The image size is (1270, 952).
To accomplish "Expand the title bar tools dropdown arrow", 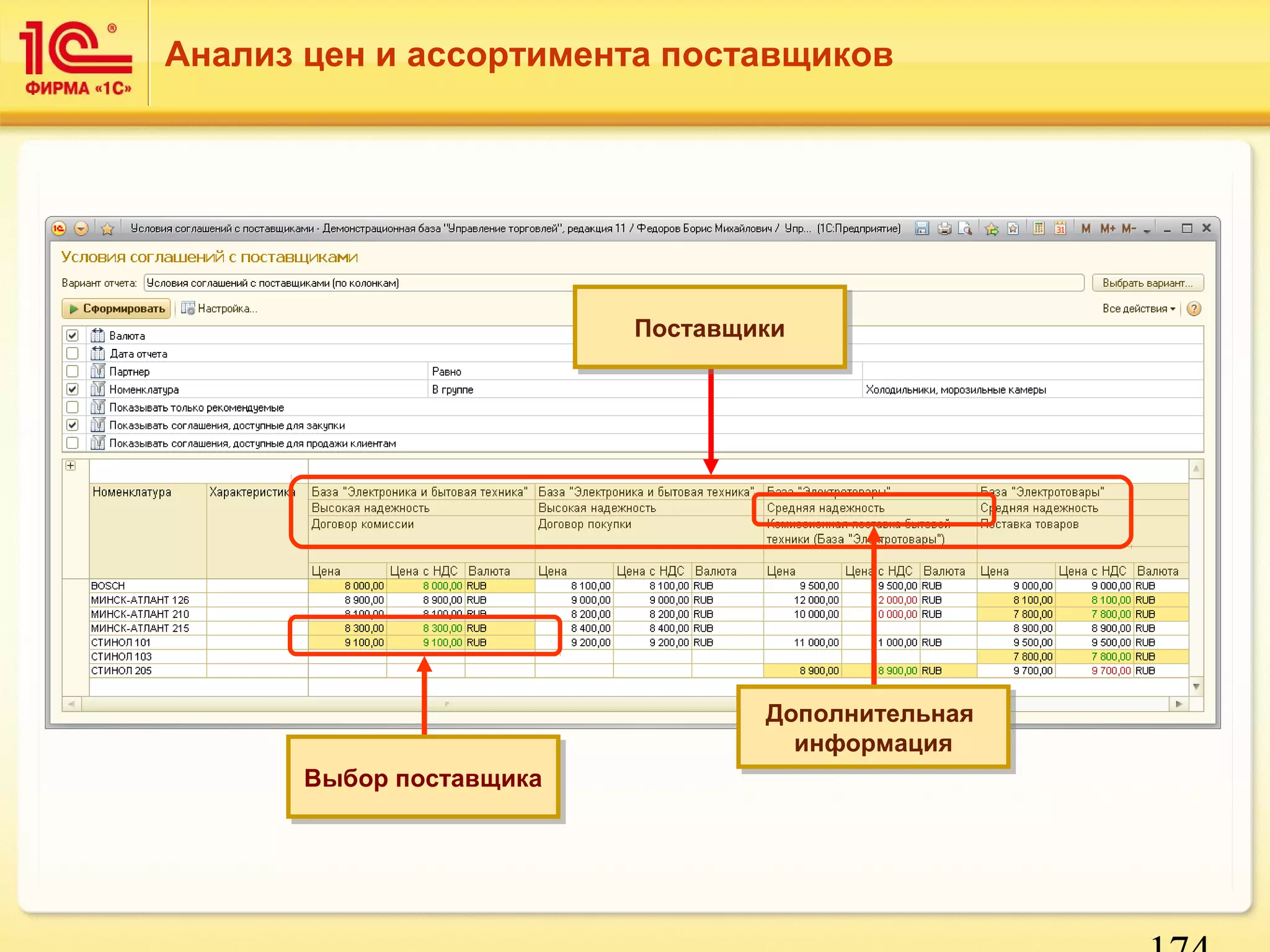I will tap(1147, 230).
